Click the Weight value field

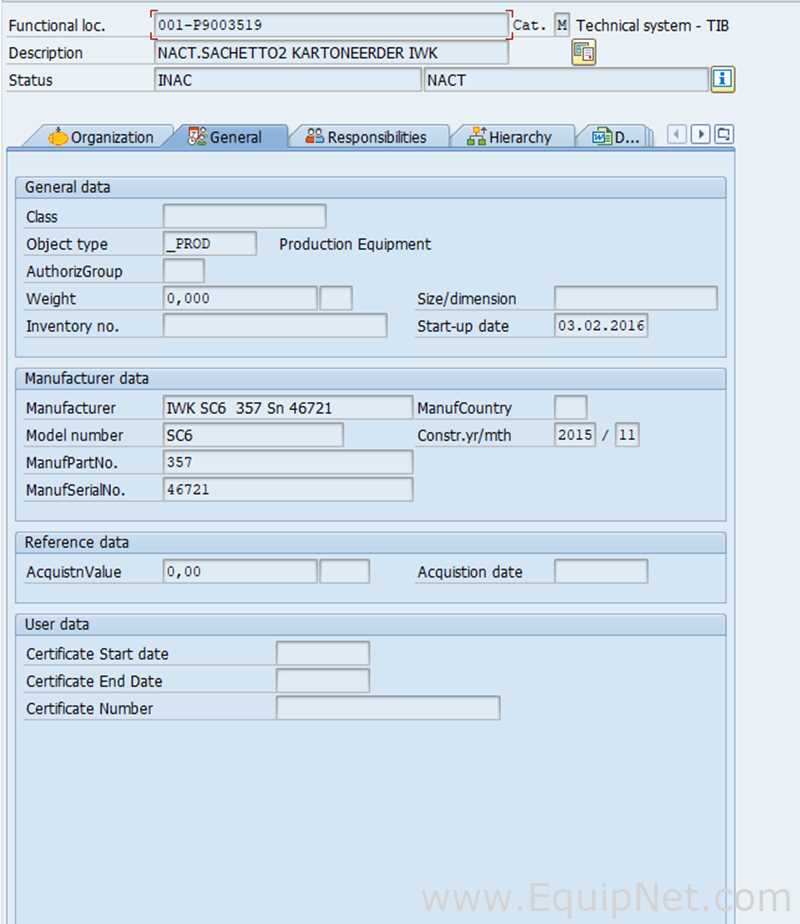click(x=240, y=298)
